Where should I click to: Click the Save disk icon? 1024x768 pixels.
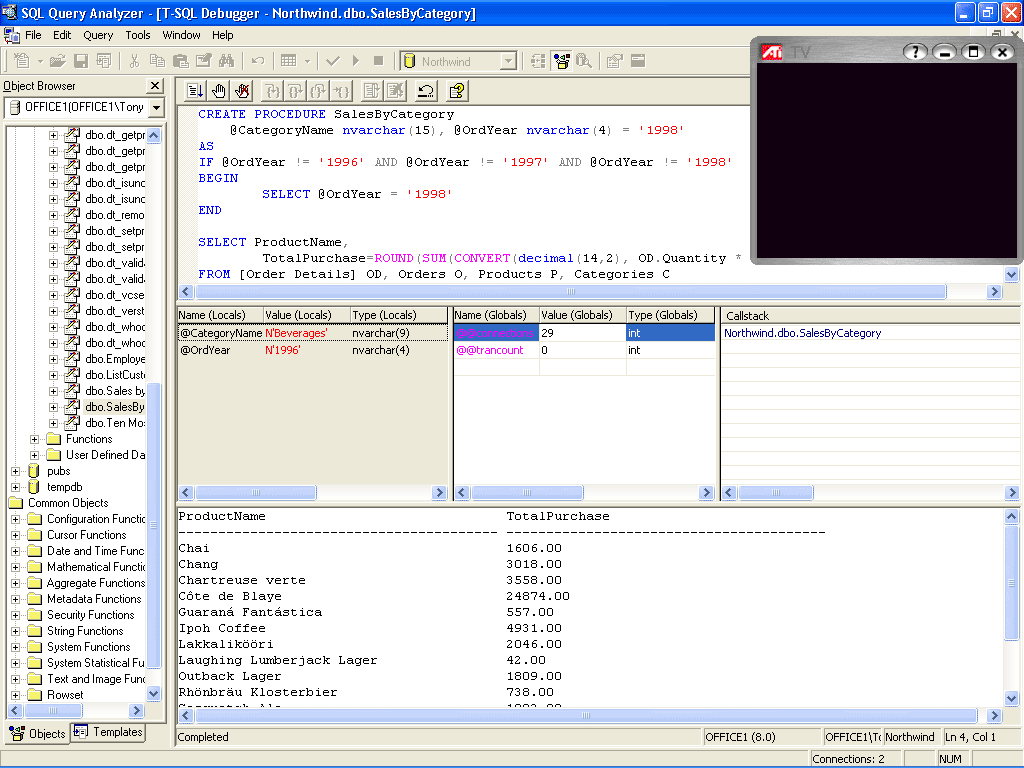tap(80, 61)
